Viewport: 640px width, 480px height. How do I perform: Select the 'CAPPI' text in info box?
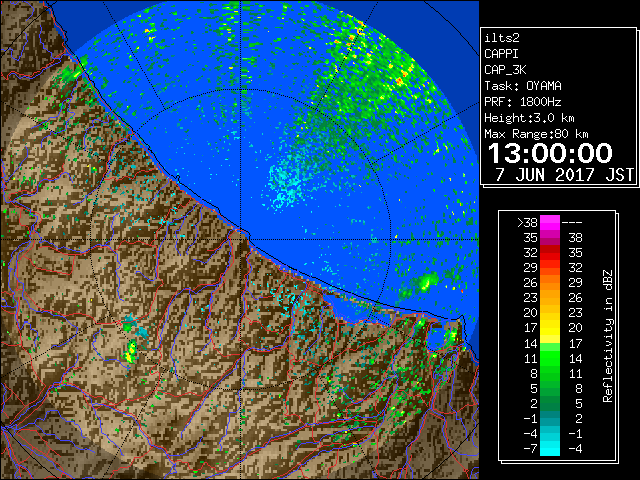tap(501, 54)
